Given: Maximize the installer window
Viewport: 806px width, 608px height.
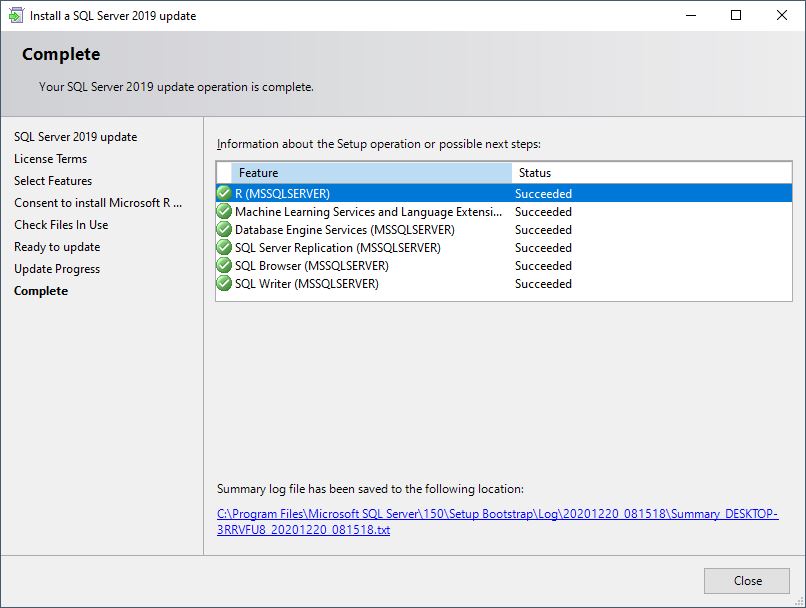Looking at the screenshot, I should [x=736, y=16].
